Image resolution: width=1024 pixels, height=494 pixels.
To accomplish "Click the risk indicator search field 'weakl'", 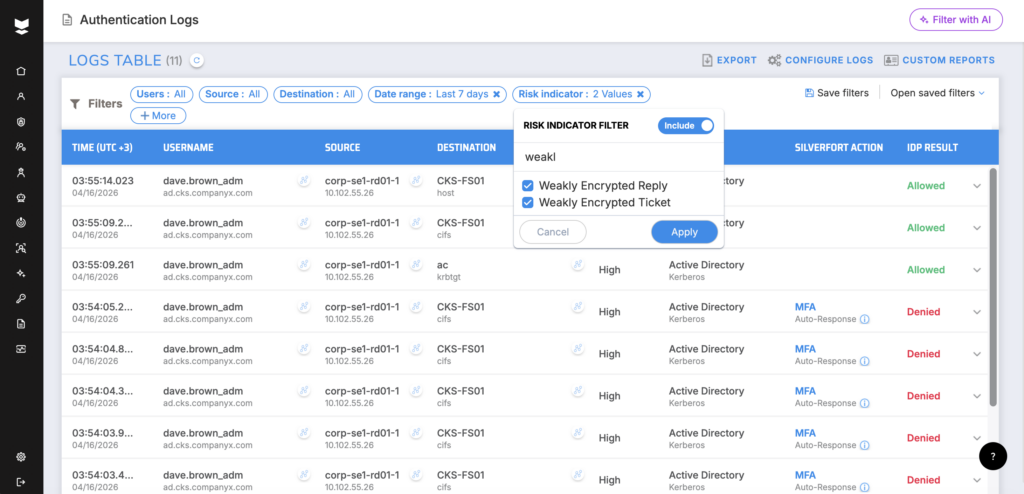I will 618,157.
